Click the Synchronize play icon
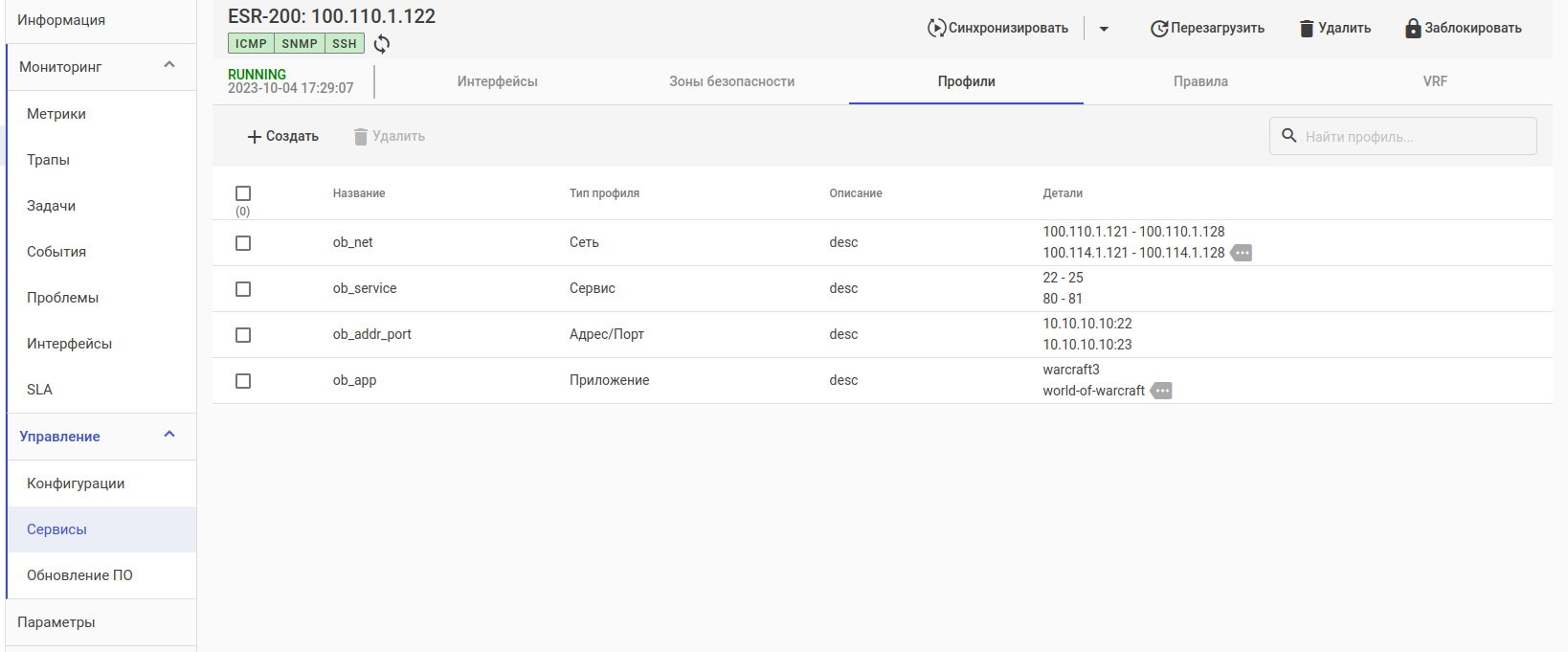The width and height of the screenshot is (1568, 652). [936, 28]
